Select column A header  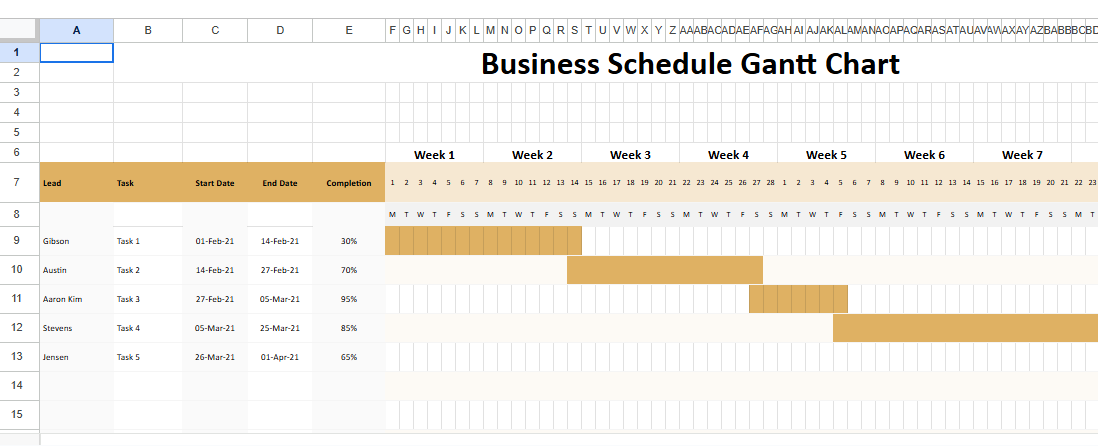point(77,30)
